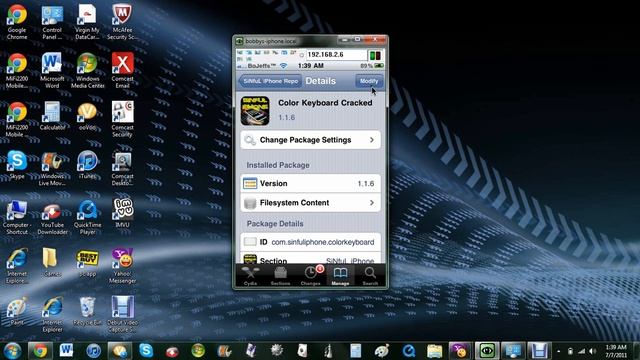Click Skype in the taskbar
Image resolution: width=640 pixels, height=360 pixels.
point(146,351)
